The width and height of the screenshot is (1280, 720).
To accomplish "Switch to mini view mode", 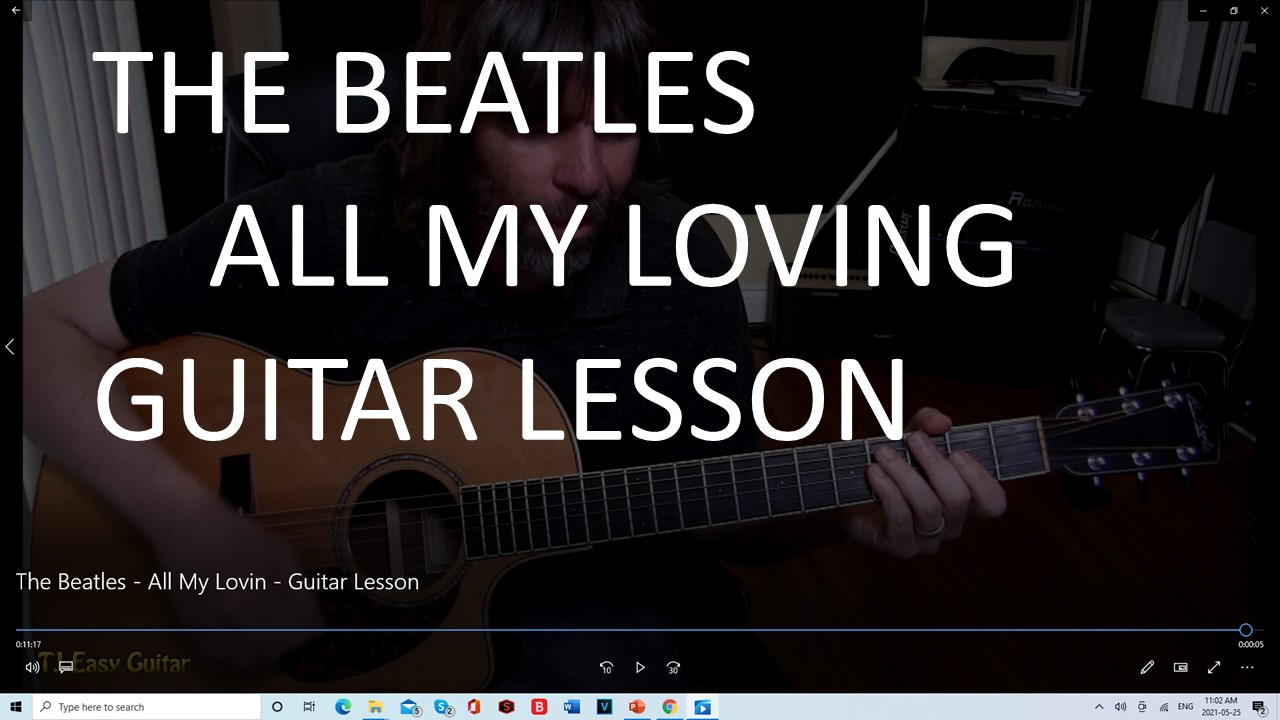I will pos(1180,667).
